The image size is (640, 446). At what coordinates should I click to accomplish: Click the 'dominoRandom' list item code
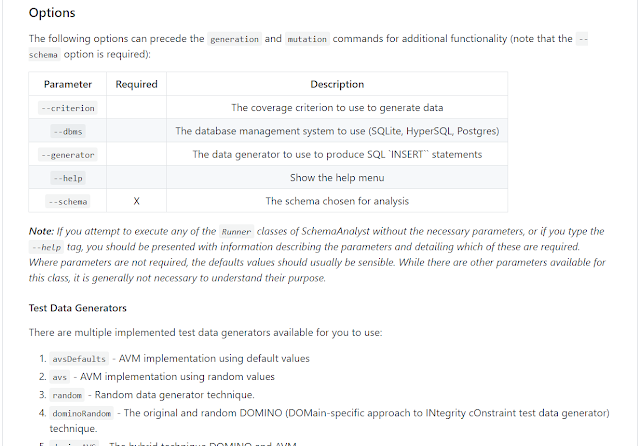click(81, 413)
